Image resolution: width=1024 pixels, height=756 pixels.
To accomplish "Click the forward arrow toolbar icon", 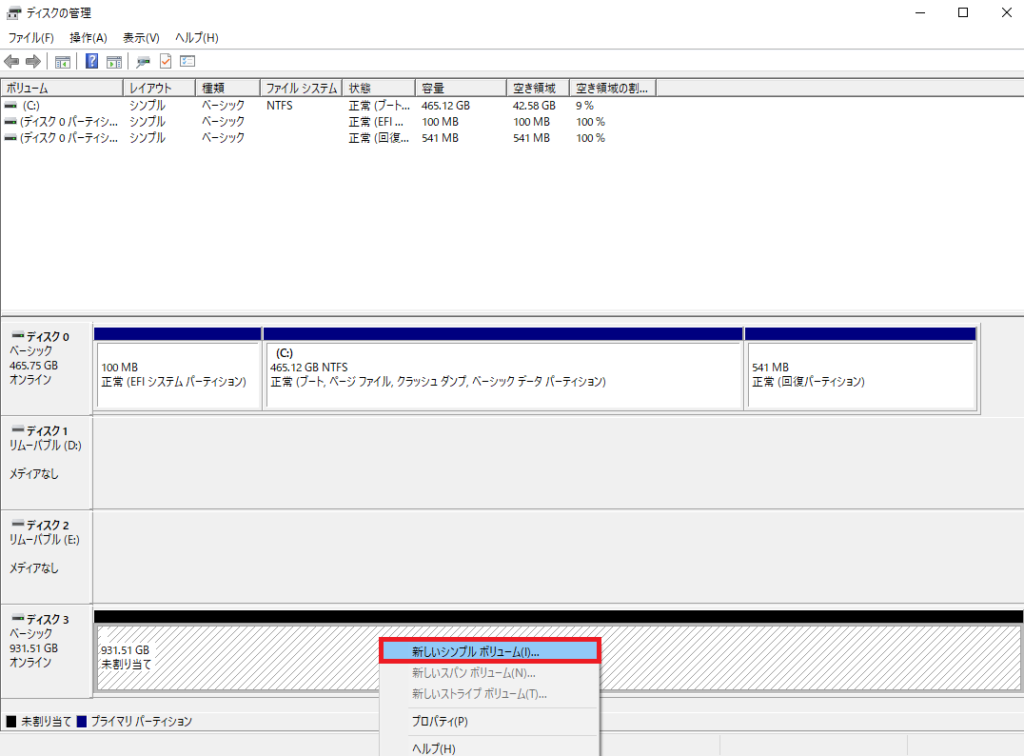I will [33, 62].
